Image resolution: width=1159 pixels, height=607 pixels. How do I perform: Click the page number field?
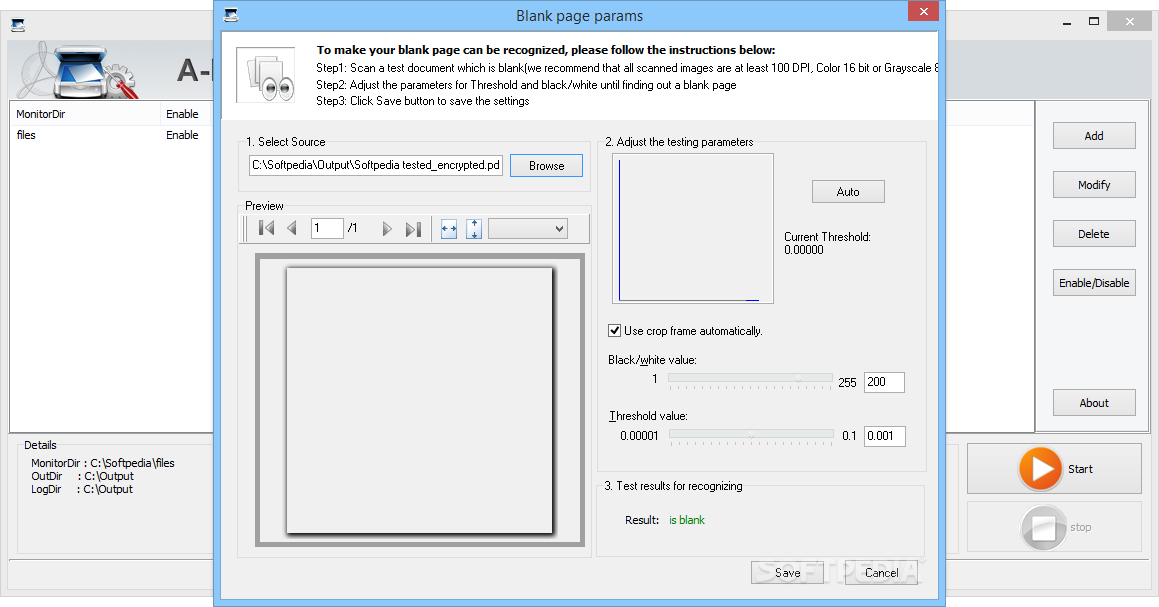(327, 228)
